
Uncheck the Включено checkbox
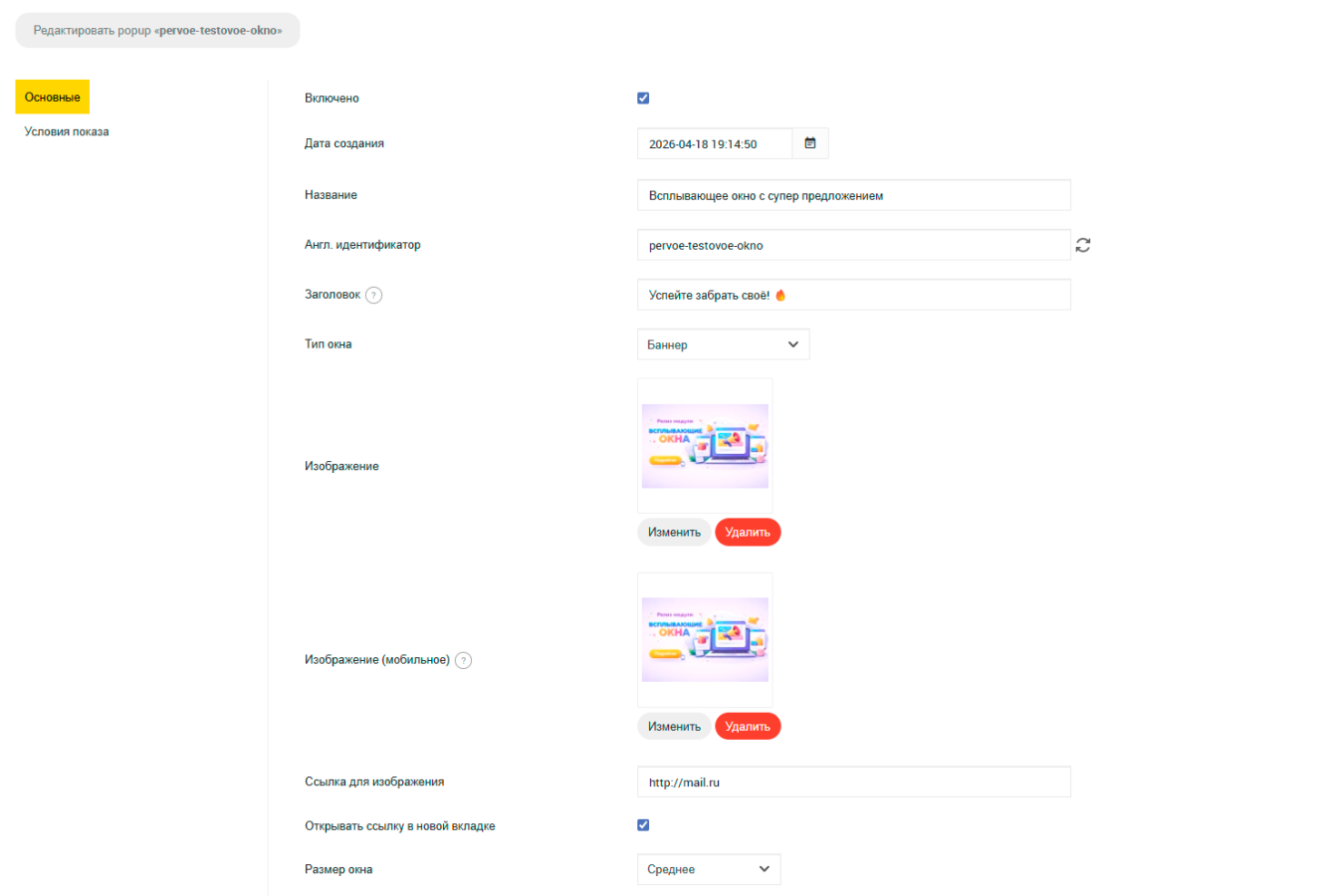point(643,98)
